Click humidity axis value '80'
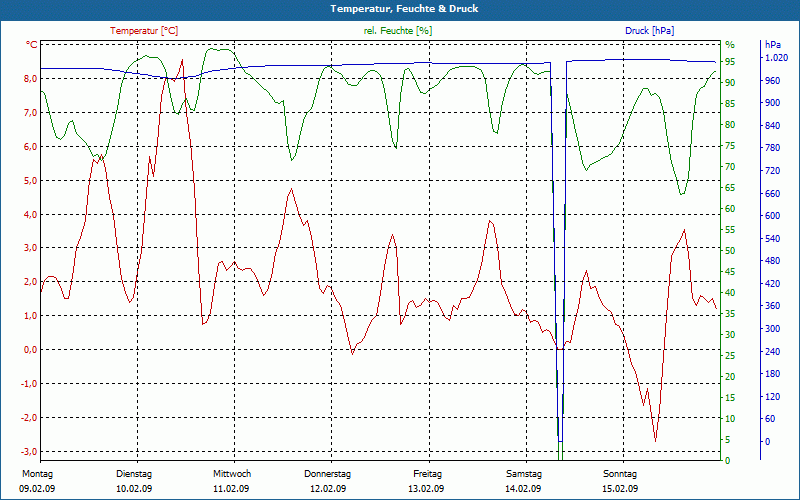Viewport: 800px width, 500px height. pos(730,125)
